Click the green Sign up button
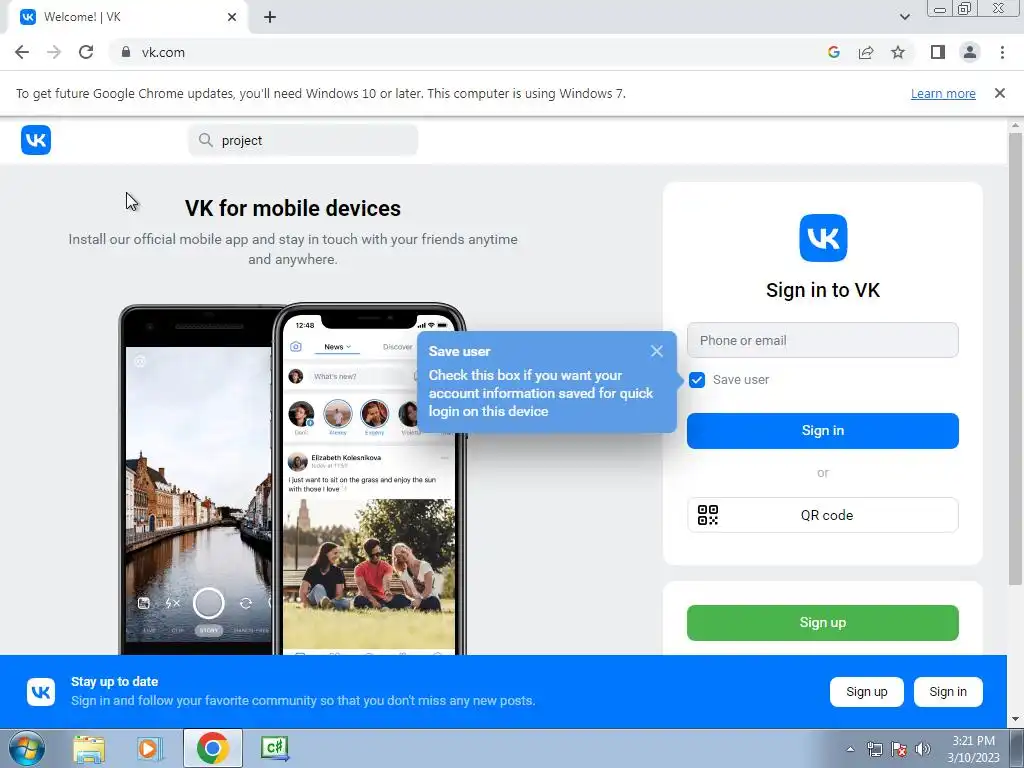The height and width of the screenshot is (768, 1024). pyautogui.click(x=823, y=622)
